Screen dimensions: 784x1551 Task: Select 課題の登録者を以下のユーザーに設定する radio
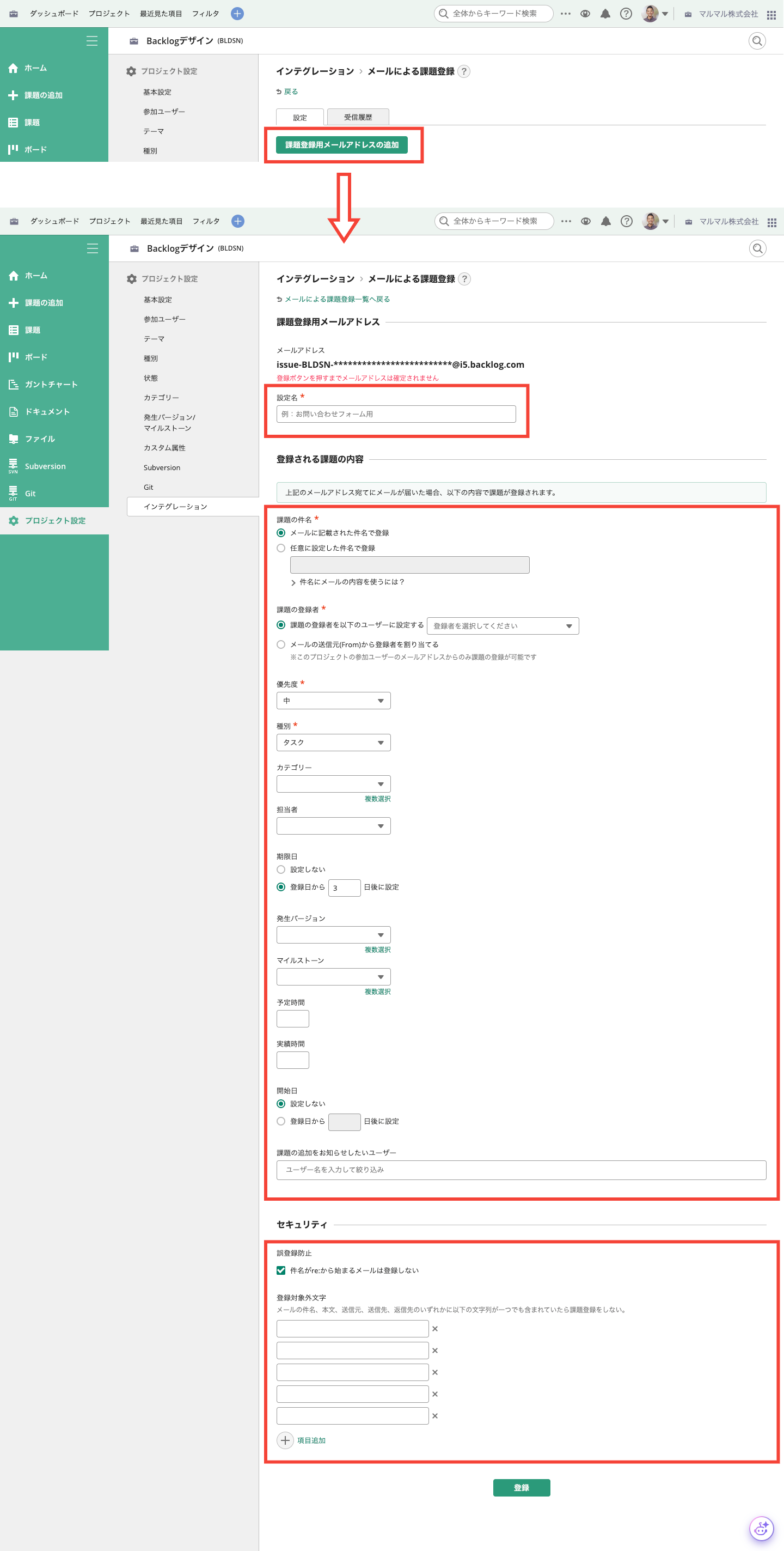click(x=281, y=625)
